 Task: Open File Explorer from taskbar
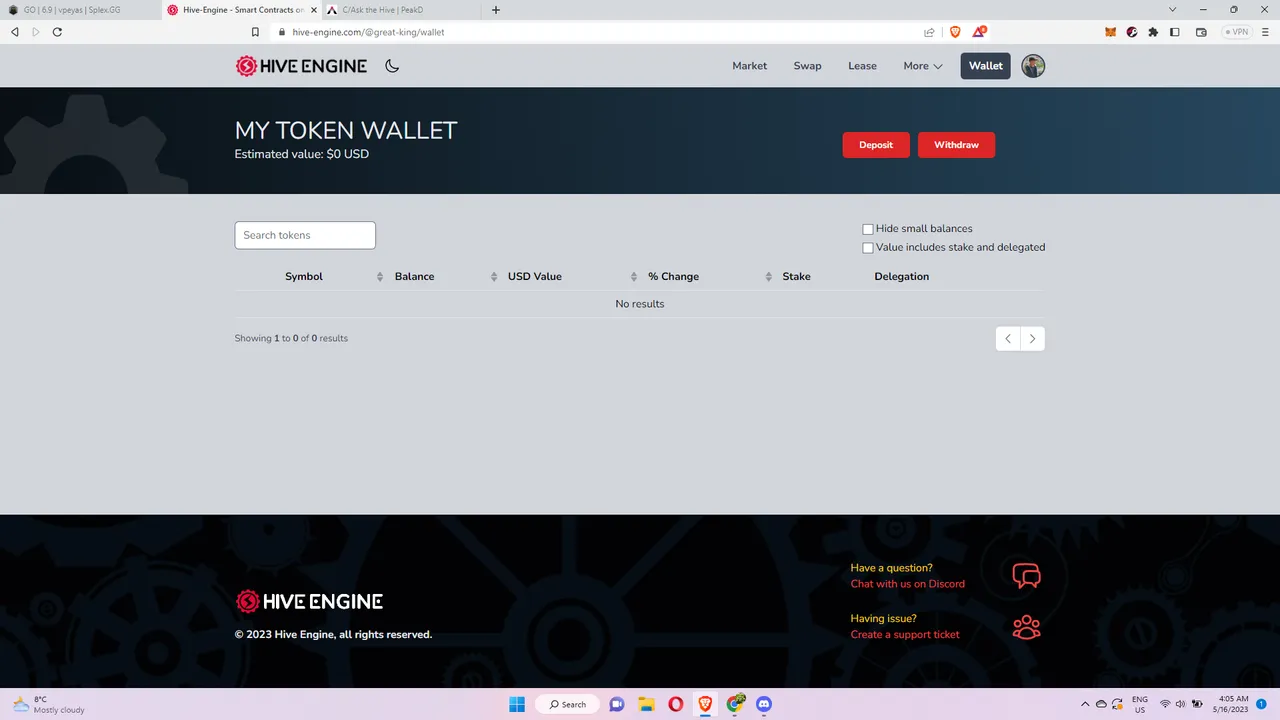point(646,704)
